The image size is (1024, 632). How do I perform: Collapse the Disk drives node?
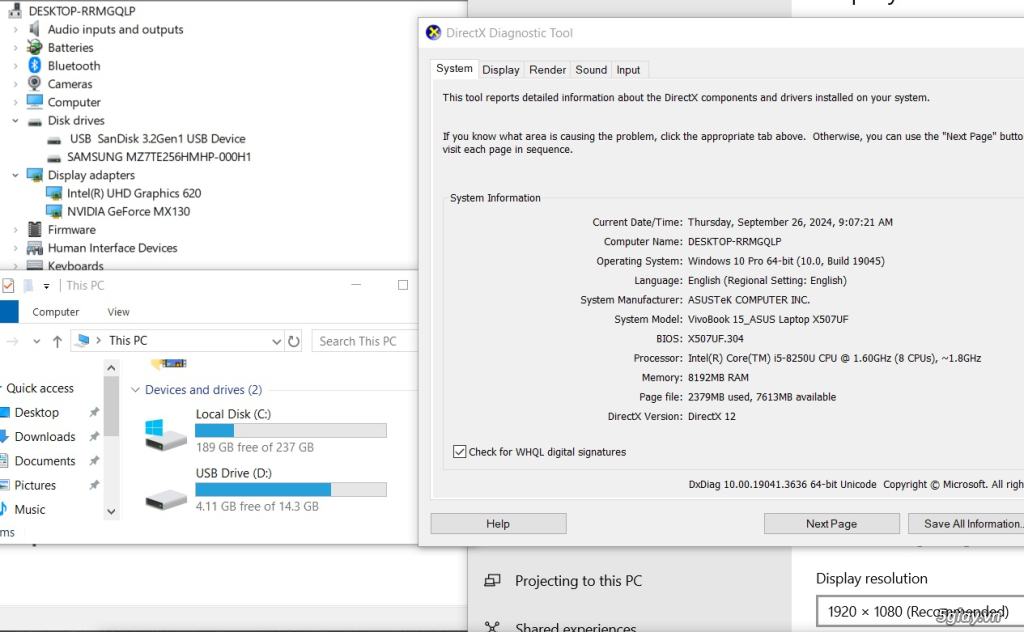[x=16, y=121]
